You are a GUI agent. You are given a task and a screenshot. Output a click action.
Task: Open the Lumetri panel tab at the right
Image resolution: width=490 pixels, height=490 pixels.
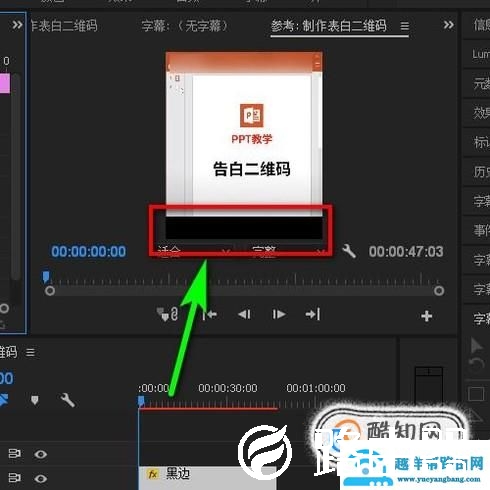pyautogui.click(x=481, y=54)
